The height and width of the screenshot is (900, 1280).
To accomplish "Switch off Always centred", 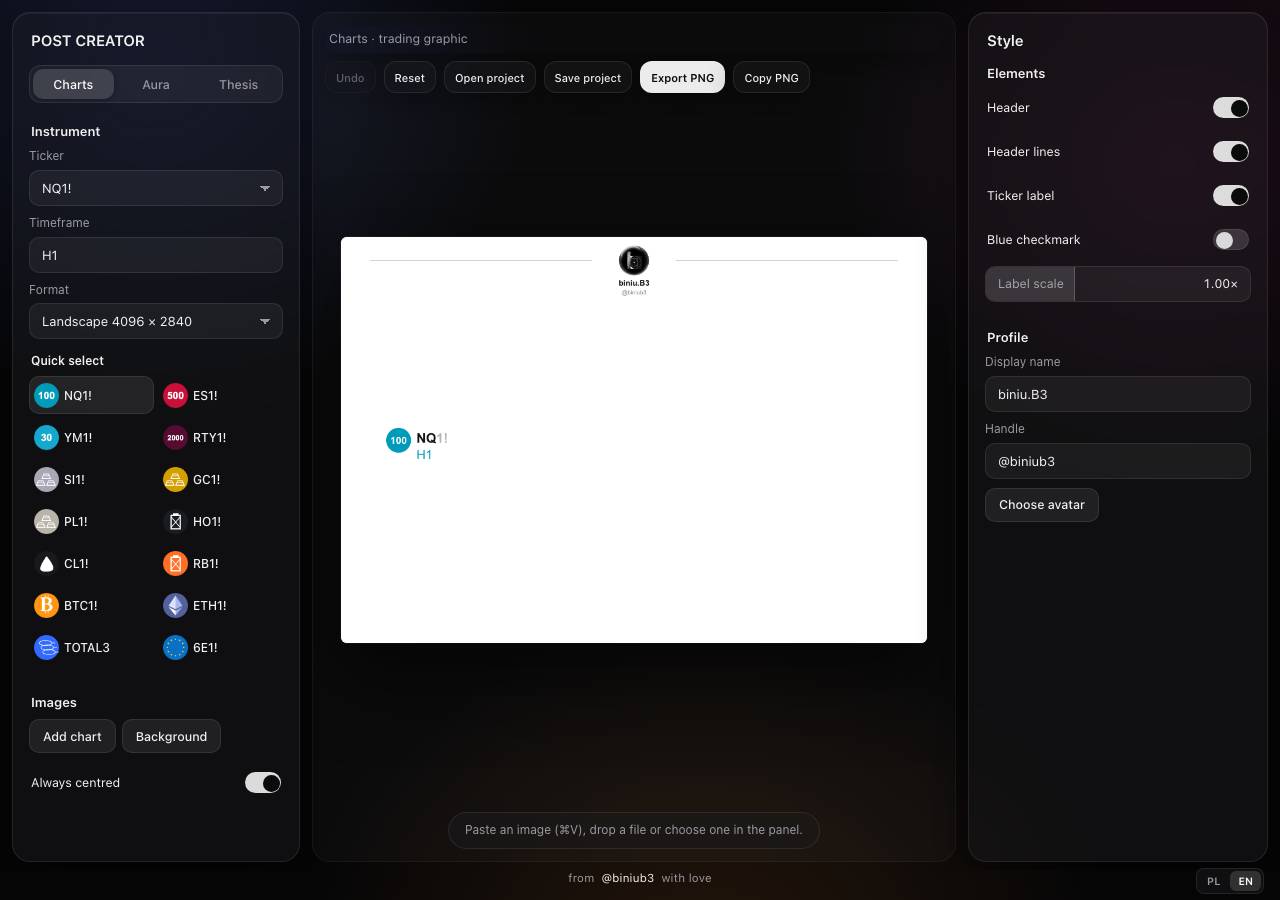I will [x=263, y=782].
